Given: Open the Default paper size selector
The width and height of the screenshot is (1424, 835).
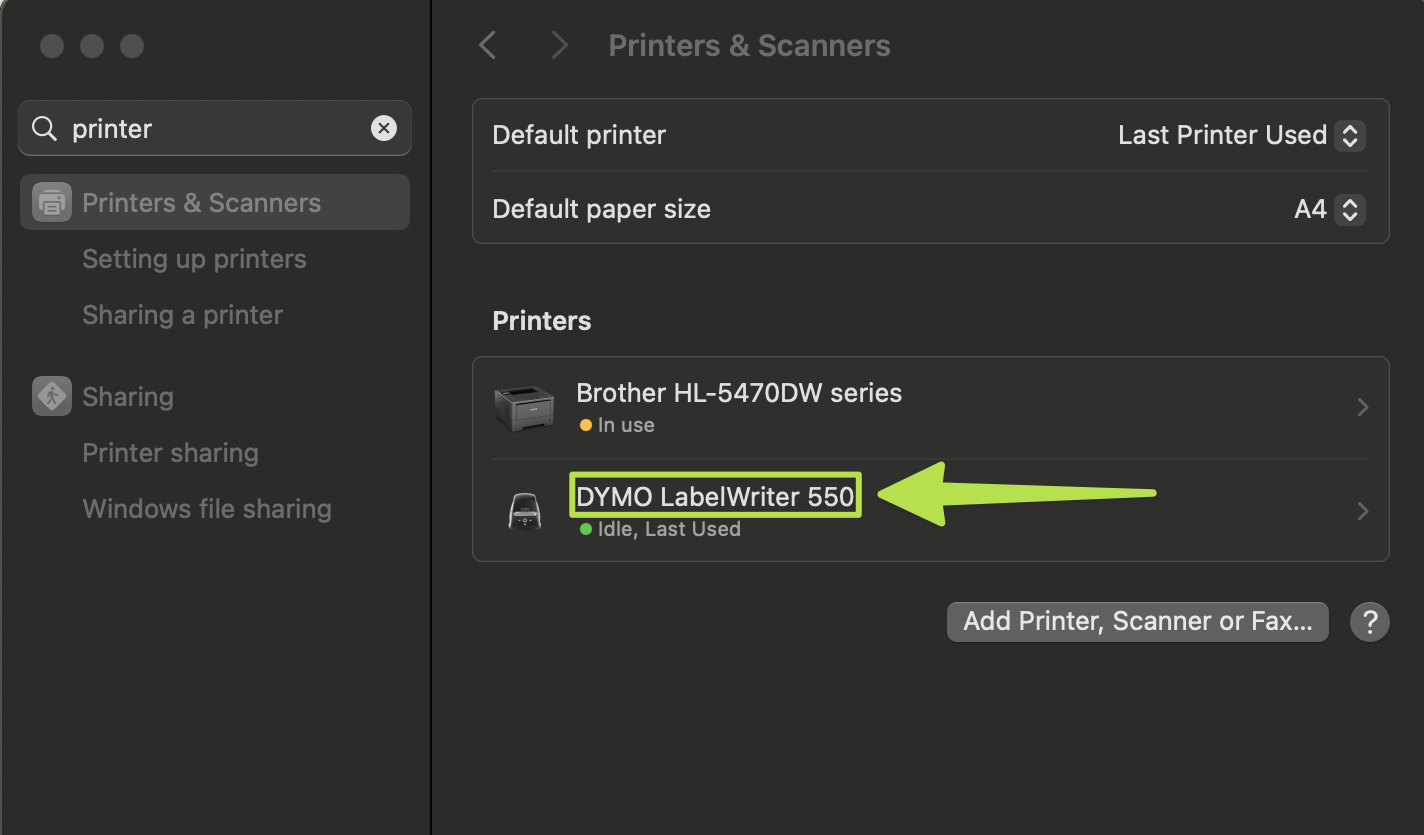Looking at the screenshot, I should click(x=1350, y=209).
